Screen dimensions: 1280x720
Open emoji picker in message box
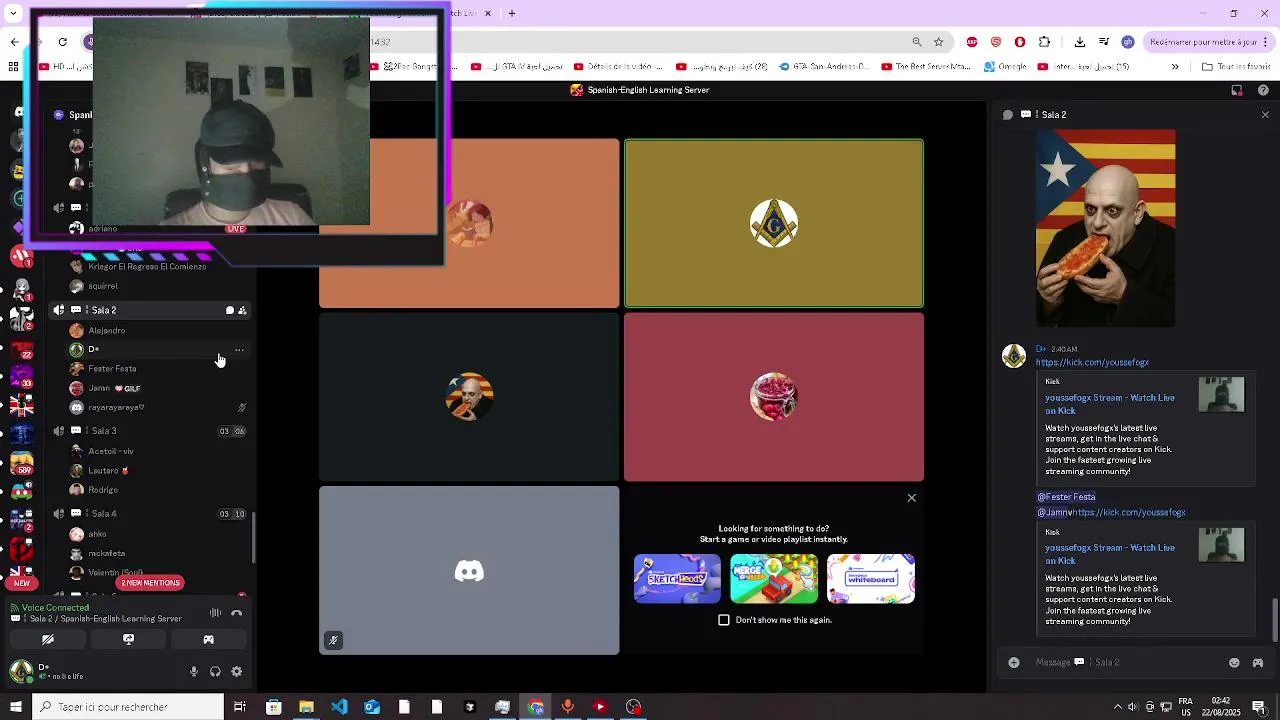point(1234,662)
